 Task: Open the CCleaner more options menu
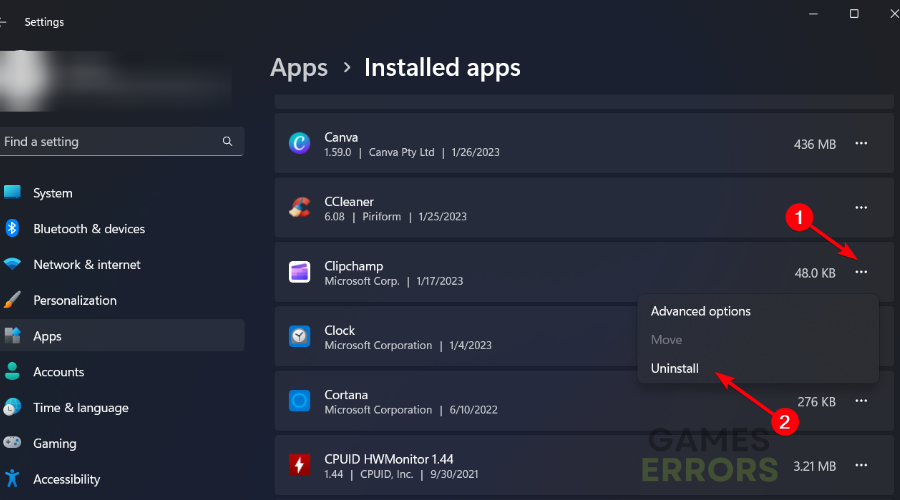tap(861, 208)
